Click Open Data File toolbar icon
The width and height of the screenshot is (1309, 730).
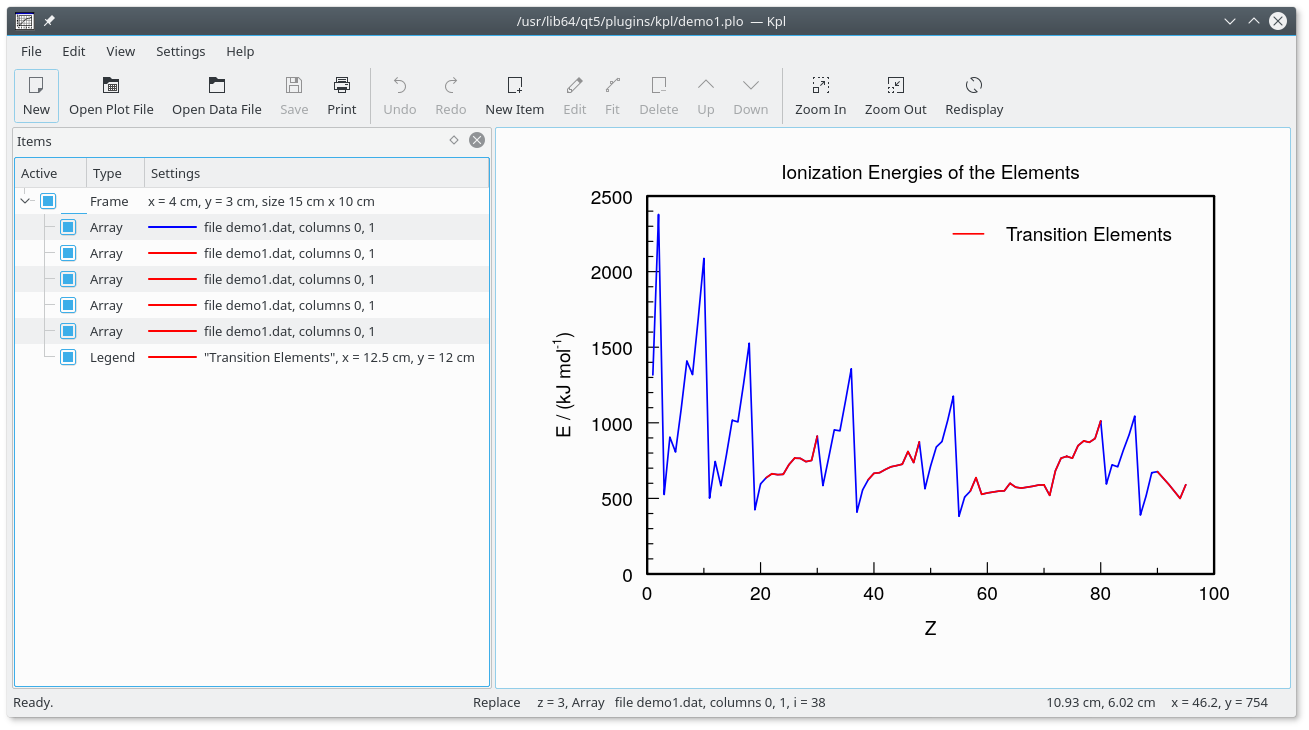[217, 96]
